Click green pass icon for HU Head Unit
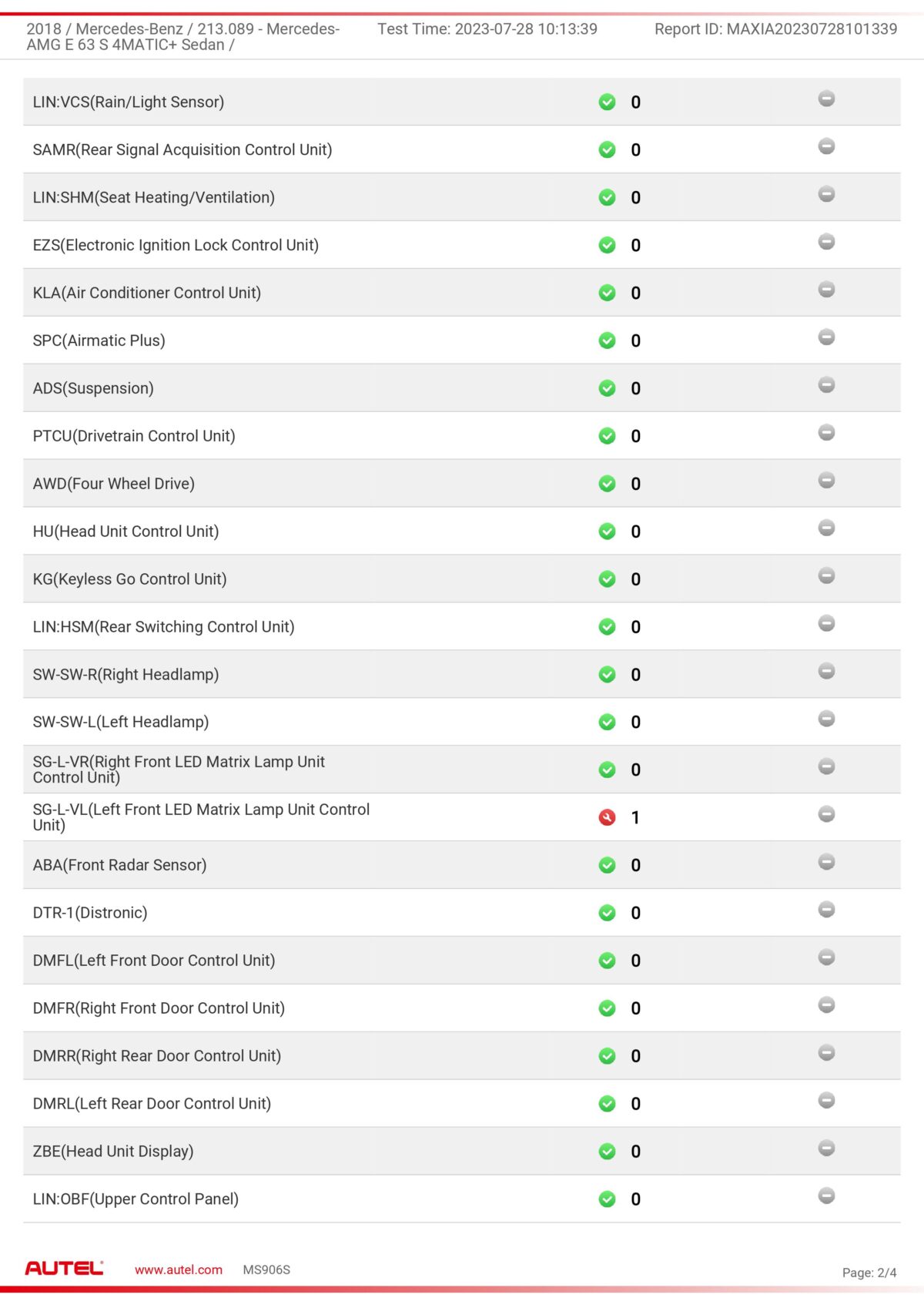 click(607, 532)
